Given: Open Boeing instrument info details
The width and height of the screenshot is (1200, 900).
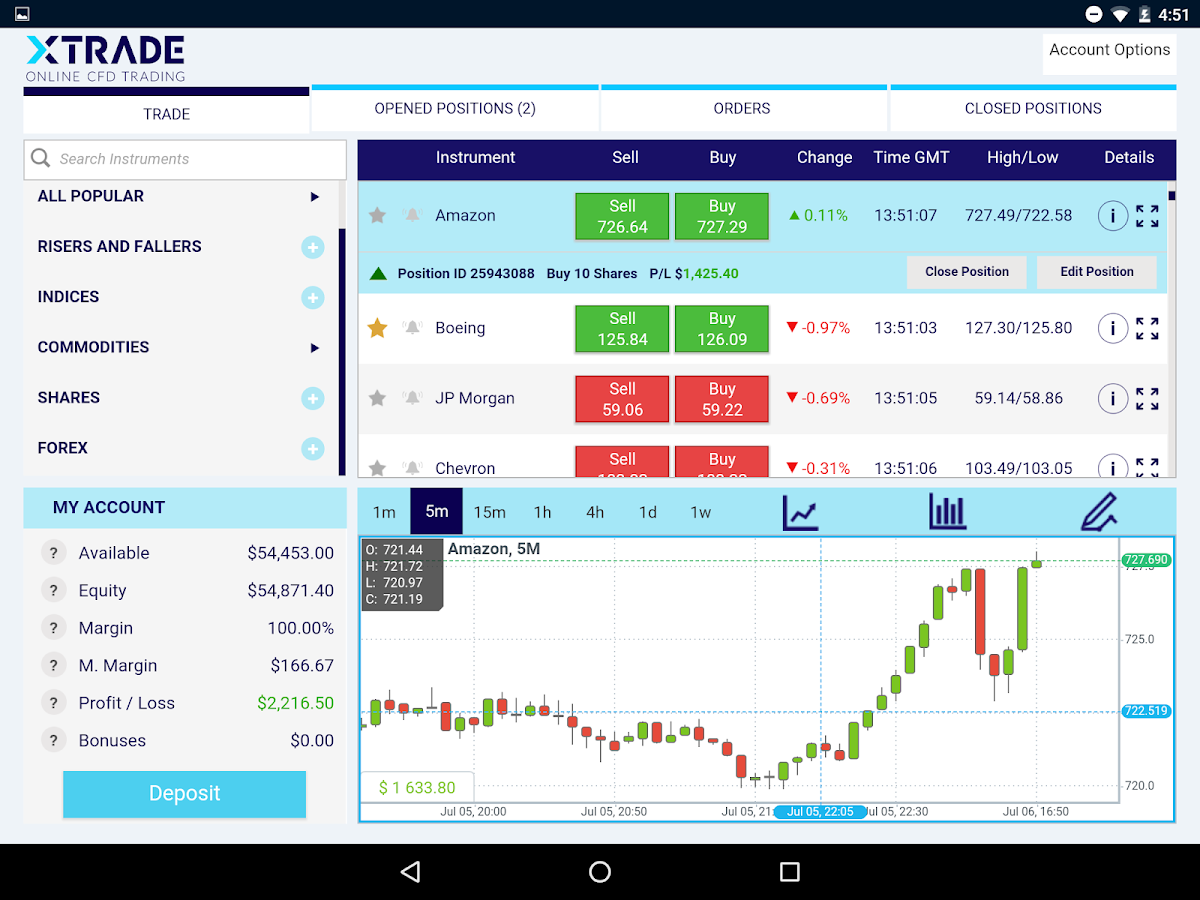Looking at the screenshot, I should point(1113,328).
